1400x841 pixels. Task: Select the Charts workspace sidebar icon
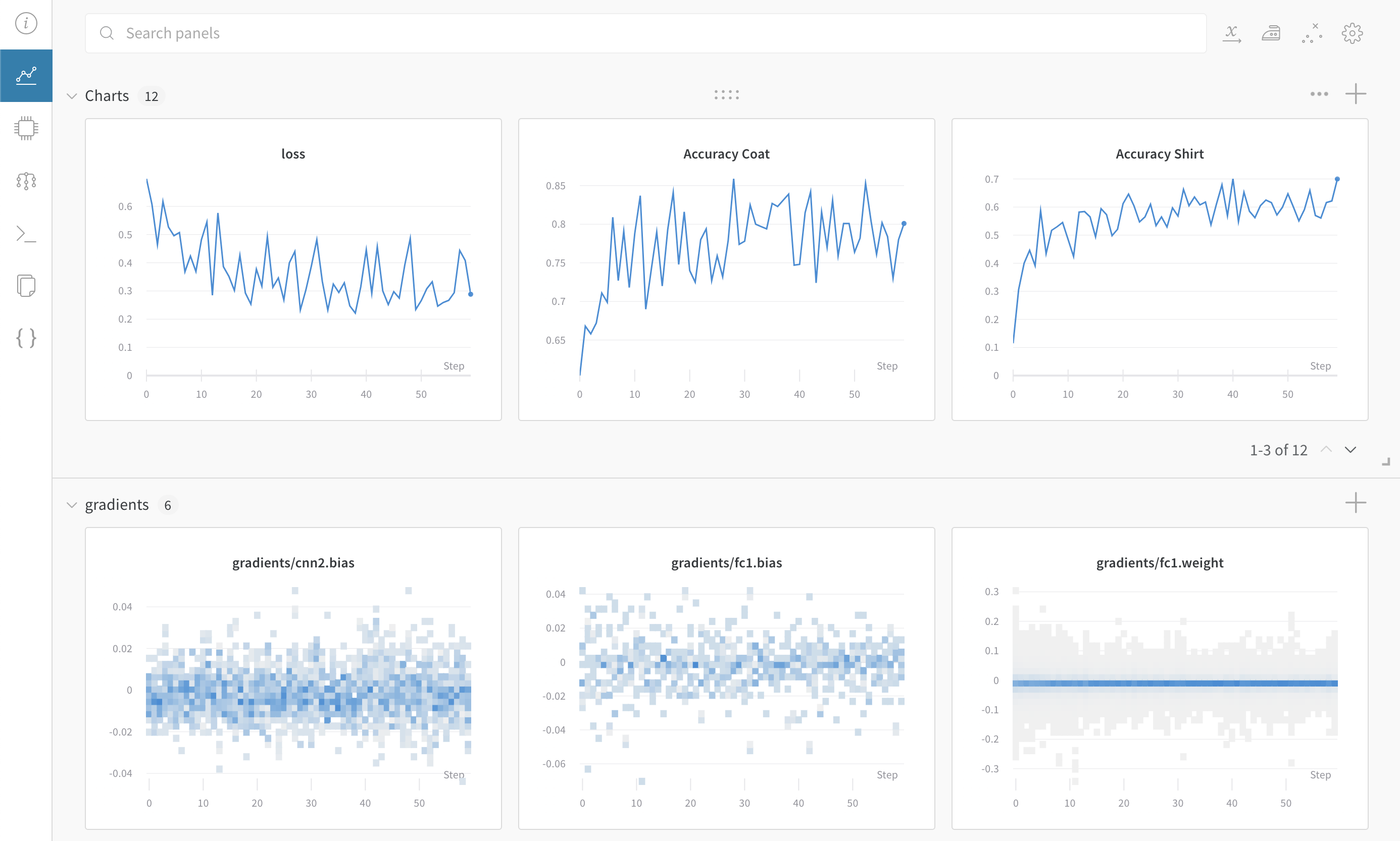point(26,75)
